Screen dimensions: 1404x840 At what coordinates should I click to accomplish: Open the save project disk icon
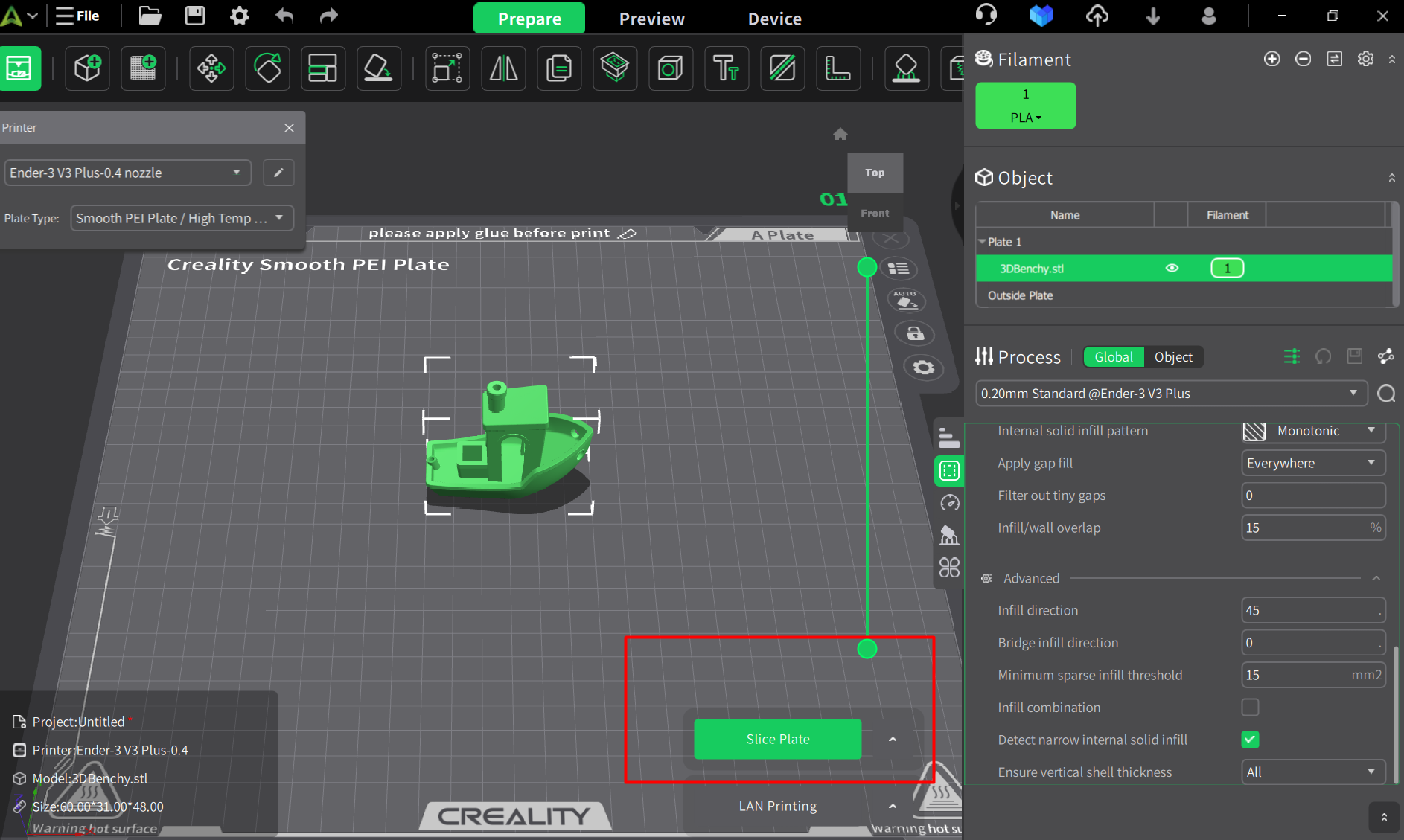point(195,16)
